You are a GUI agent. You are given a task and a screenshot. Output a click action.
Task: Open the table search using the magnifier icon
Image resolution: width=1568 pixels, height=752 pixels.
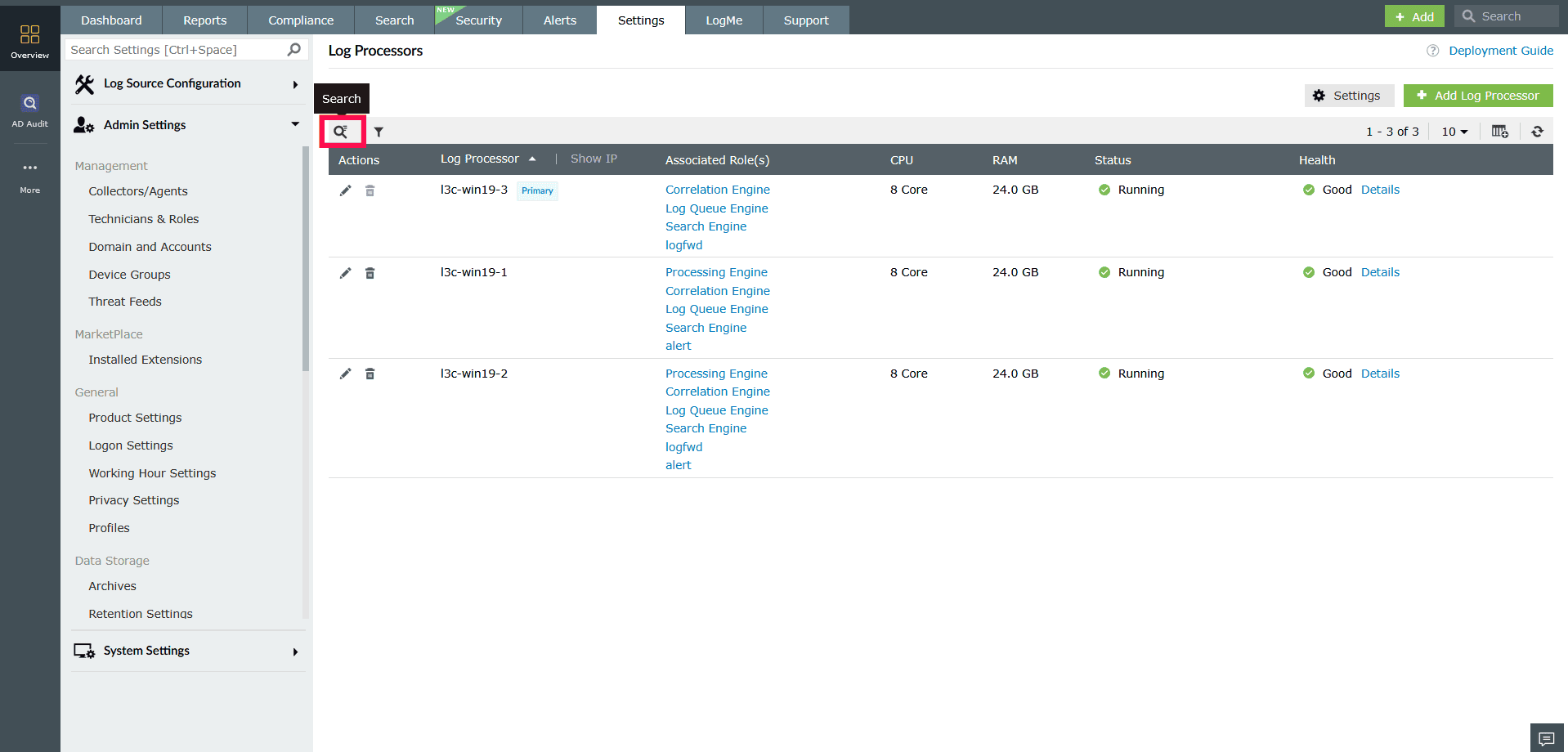point(341,131)
